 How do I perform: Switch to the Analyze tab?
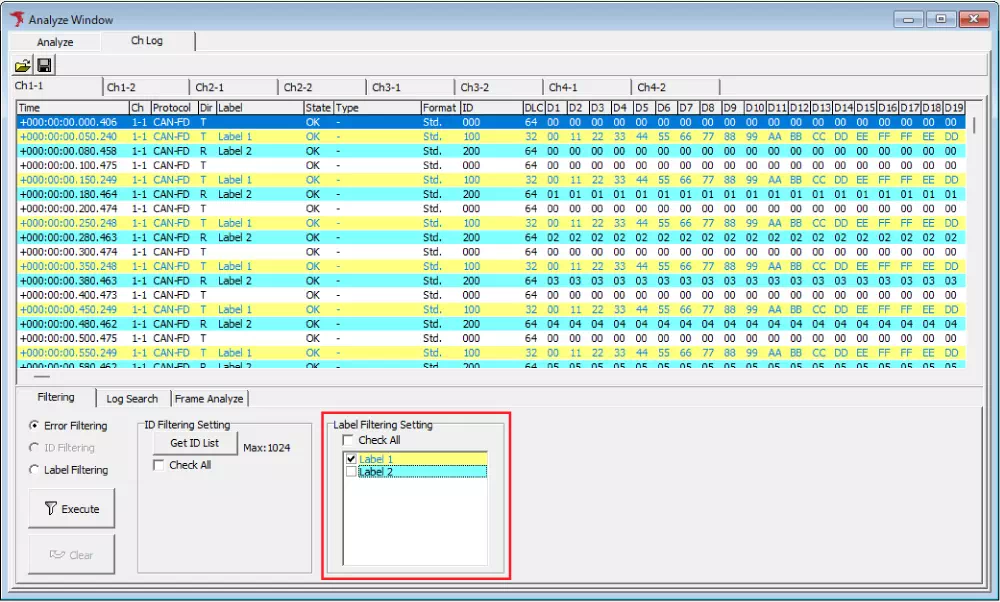click(x=55, y=41)
